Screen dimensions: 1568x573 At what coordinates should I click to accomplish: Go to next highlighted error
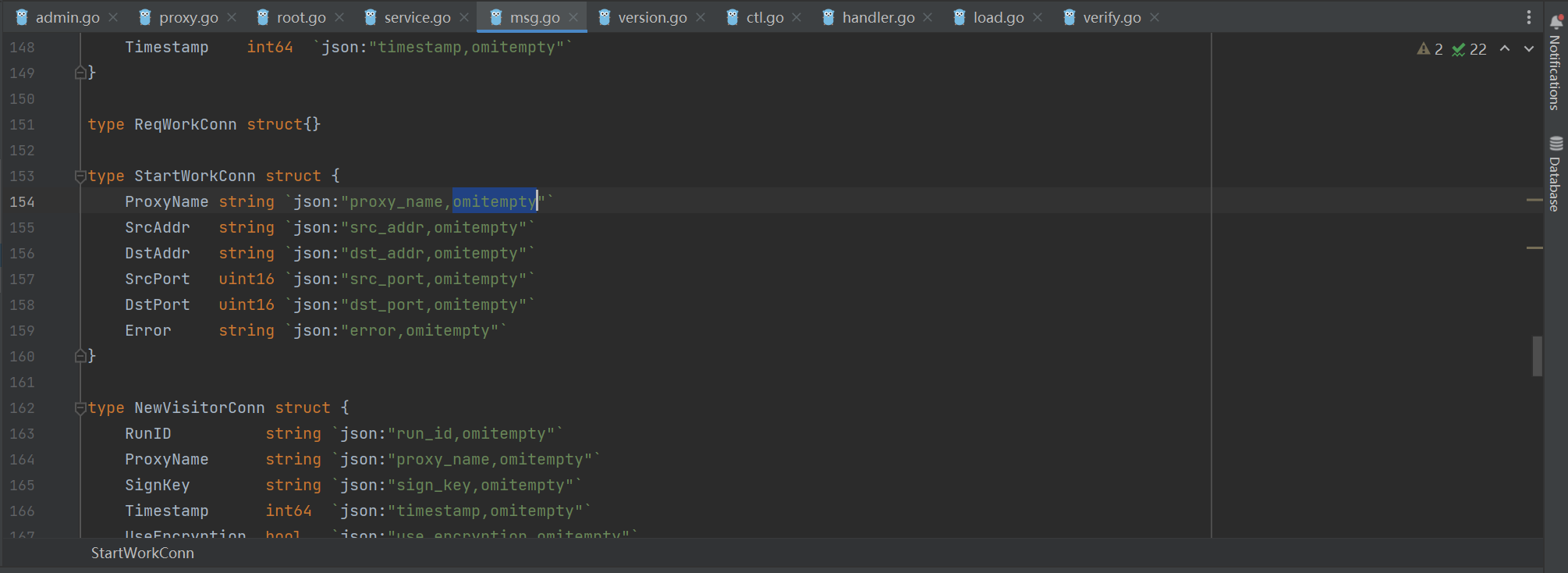coord(1529,49)
